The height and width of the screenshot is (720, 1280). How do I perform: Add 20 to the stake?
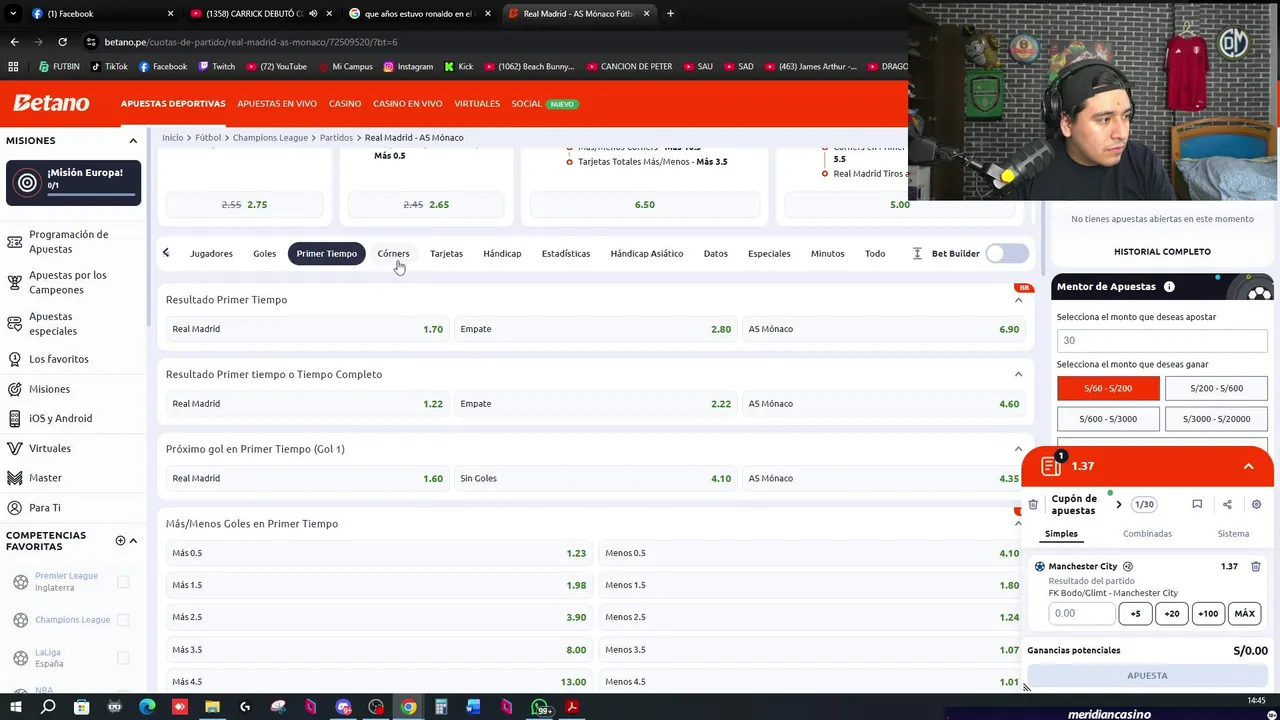(1172, 614)
